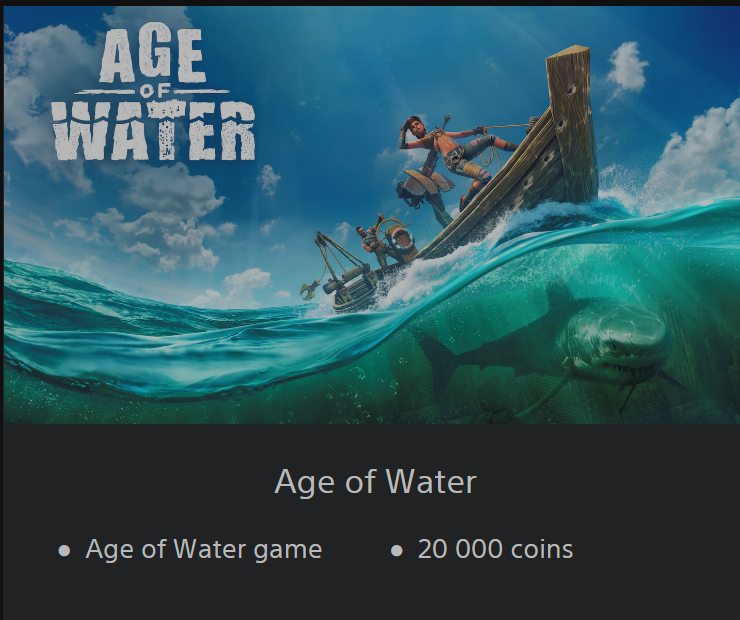This screenshot has height=620, width=740.
Task: Click the white cloud right of wooden post
Action: point(626,69)
